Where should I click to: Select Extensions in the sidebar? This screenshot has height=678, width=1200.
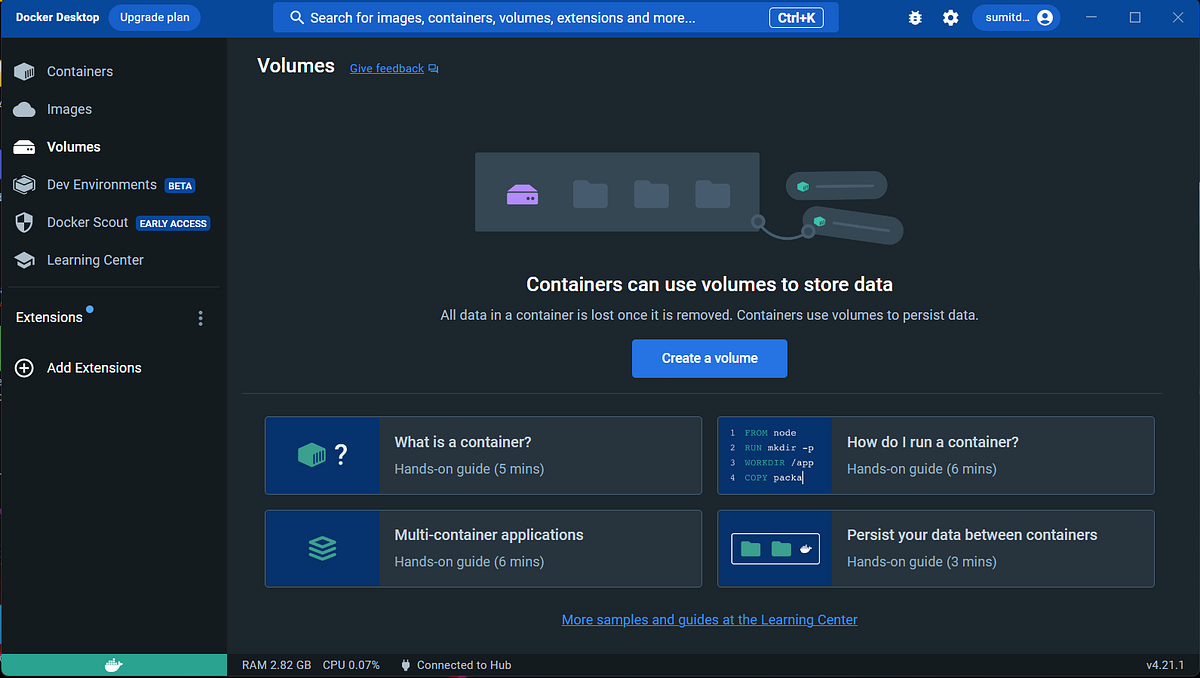coord(49,317)
